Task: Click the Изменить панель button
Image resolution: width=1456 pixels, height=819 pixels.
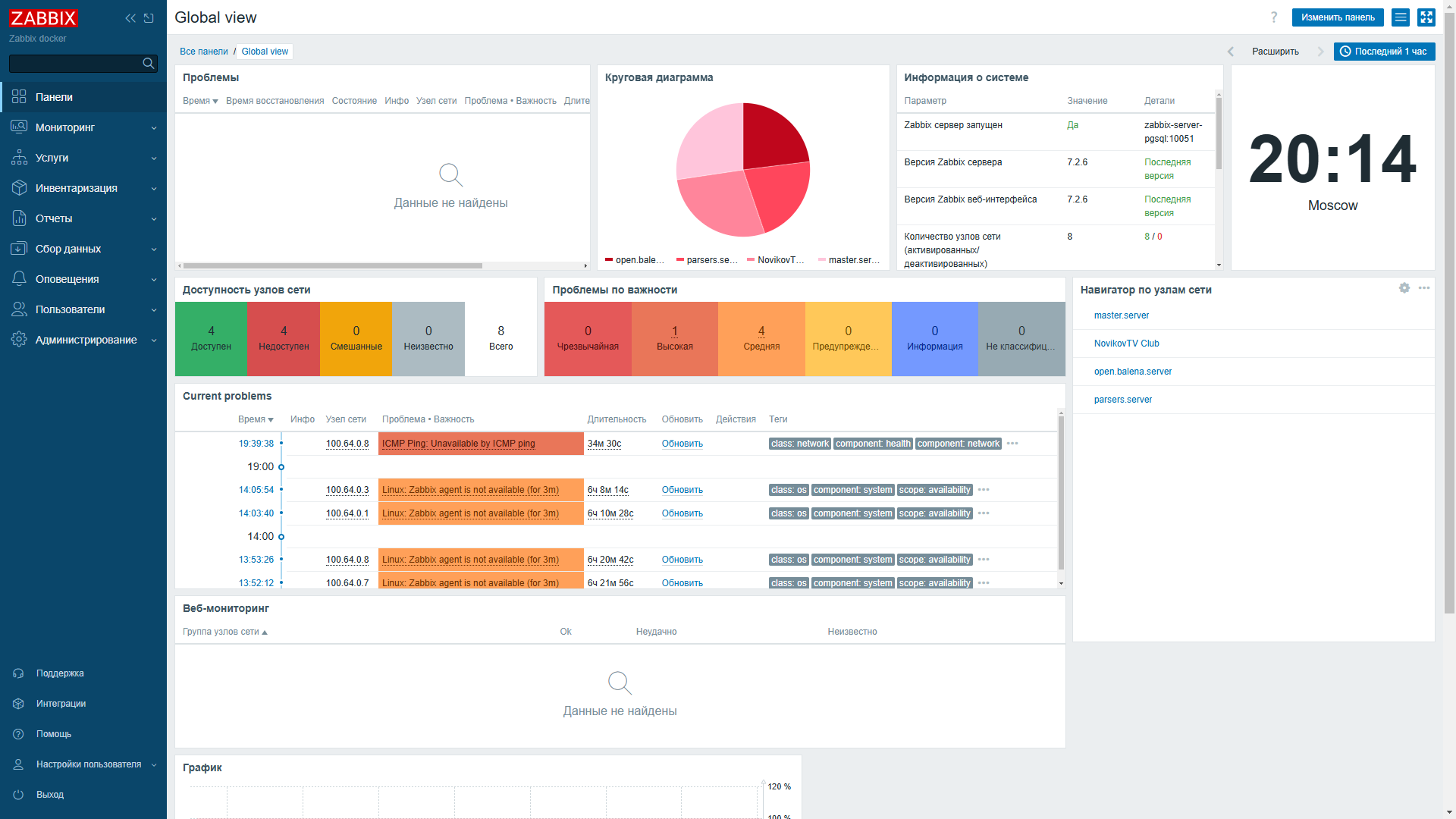Action: pyautogui.click(x=1337, y=17)
